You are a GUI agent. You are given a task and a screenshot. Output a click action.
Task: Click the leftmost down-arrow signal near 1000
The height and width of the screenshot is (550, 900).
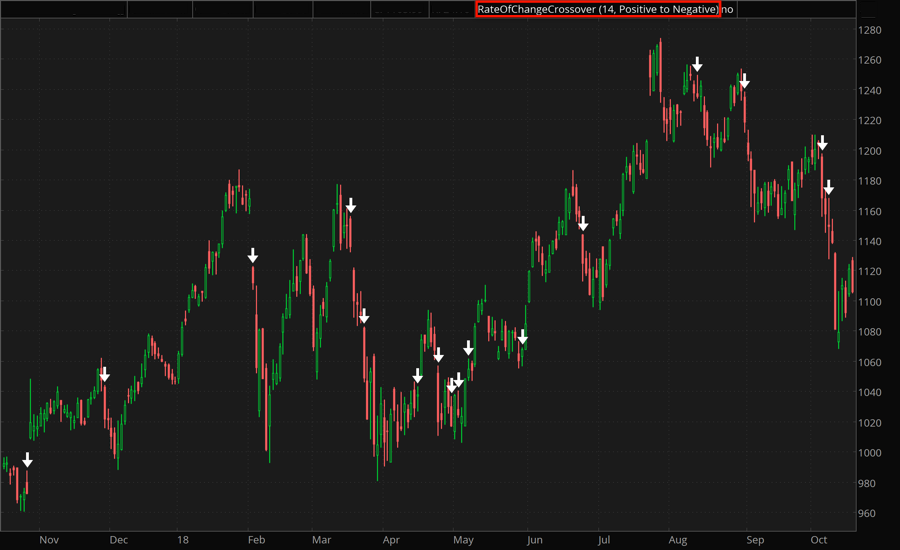click(x=28, y=460)
